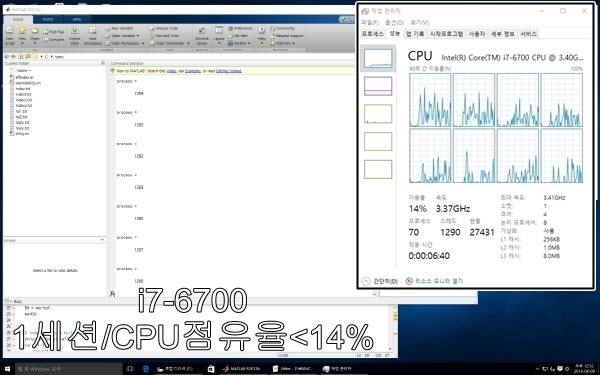Open the 프로세스 tab in Task Manager

pyautogui.click(x=373, y=34)
